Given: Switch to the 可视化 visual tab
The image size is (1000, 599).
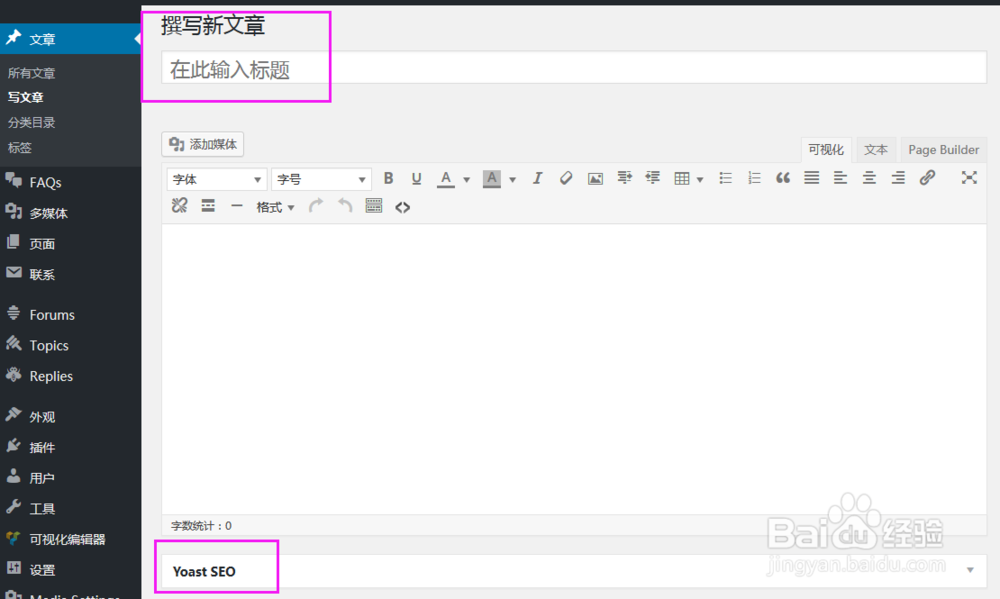Looking at the screenshot, I should pos(825,149).
